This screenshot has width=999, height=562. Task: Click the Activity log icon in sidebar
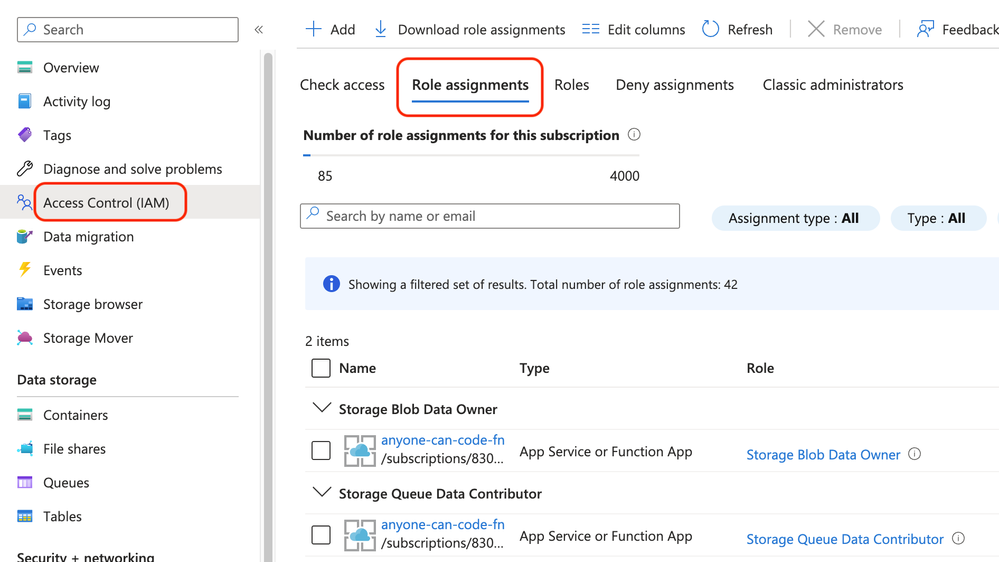pos(25,101)
